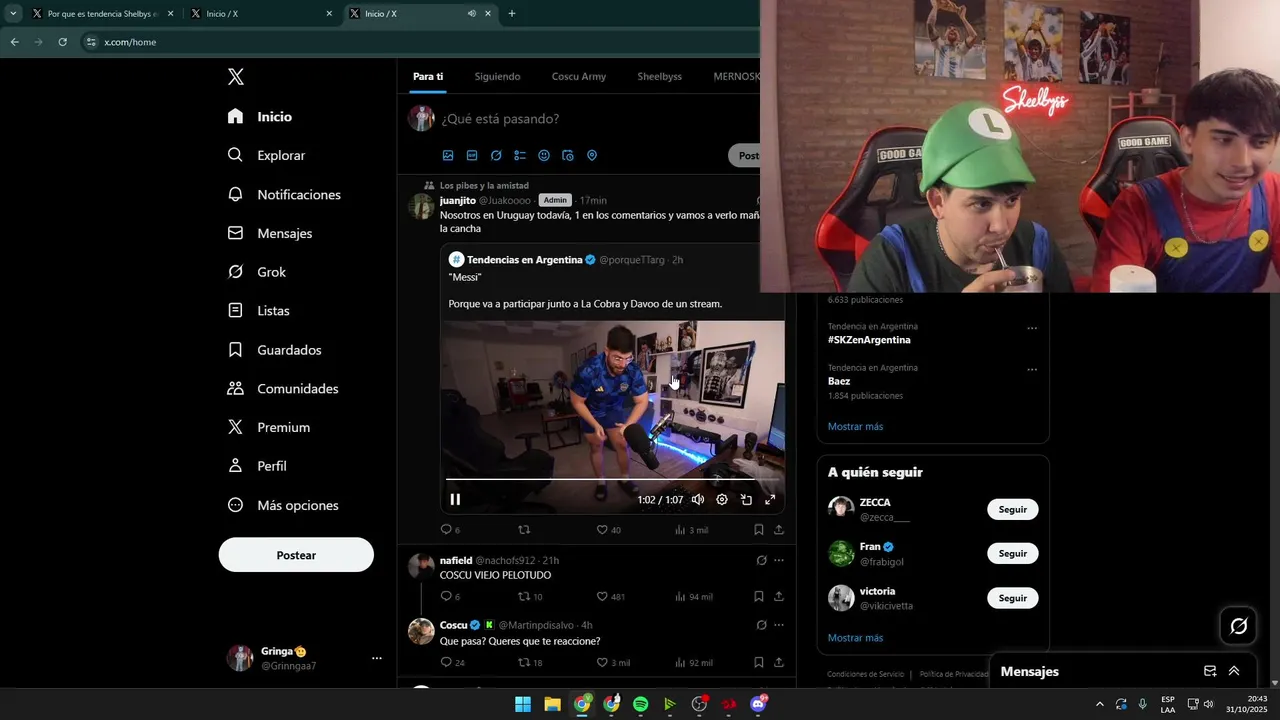Screen dimensions: 1280x720
Task: Switch to 'Por que es tendencia Shelbys' browser tab
Action: coord(102,14)
